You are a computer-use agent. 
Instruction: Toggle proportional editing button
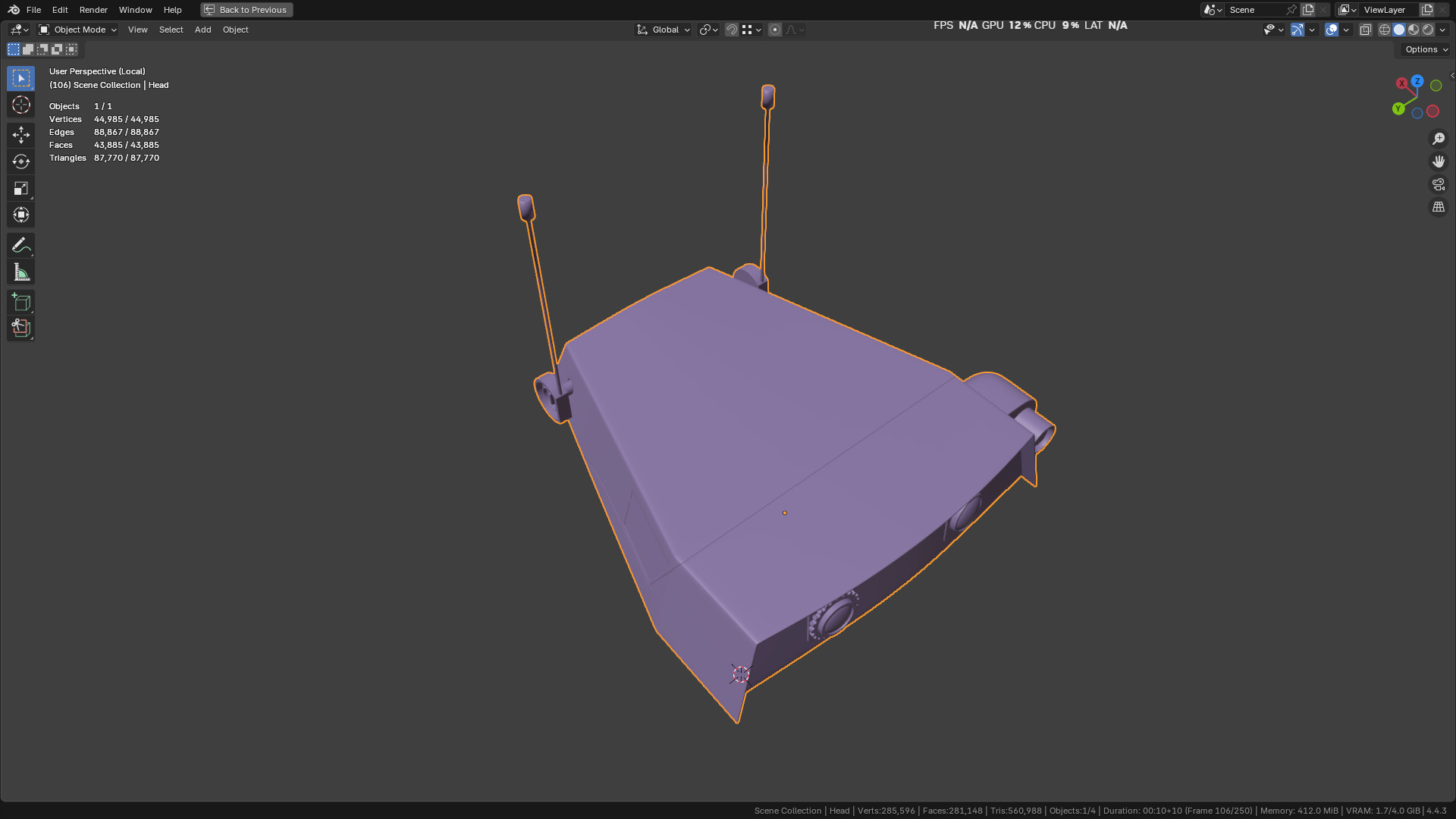(775, 30)
